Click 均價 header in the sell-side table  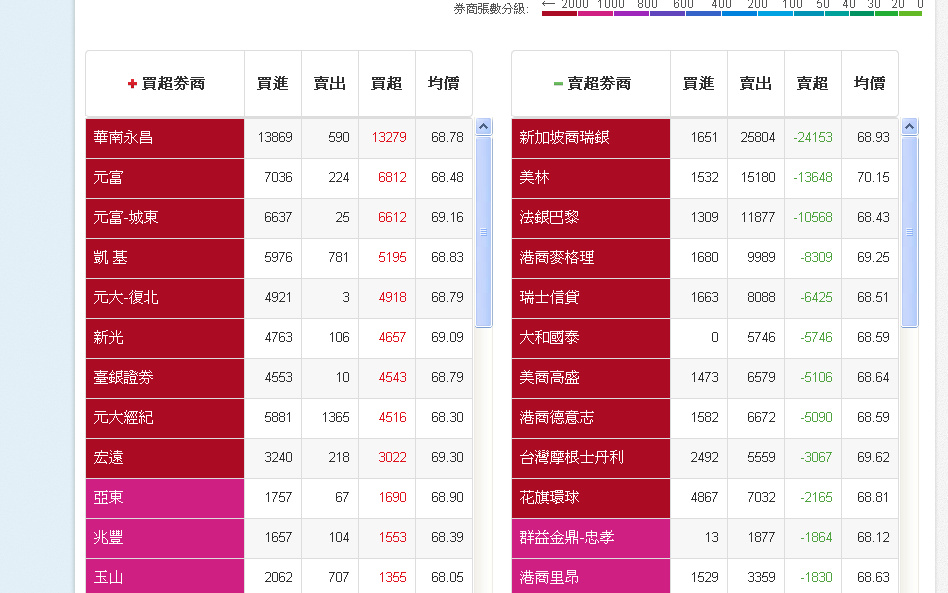[x=869, y=83]
